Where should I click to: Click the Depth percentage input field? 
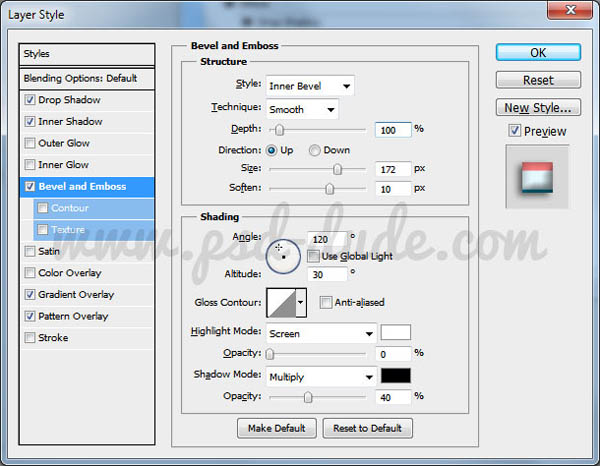[x=392, y=130]
